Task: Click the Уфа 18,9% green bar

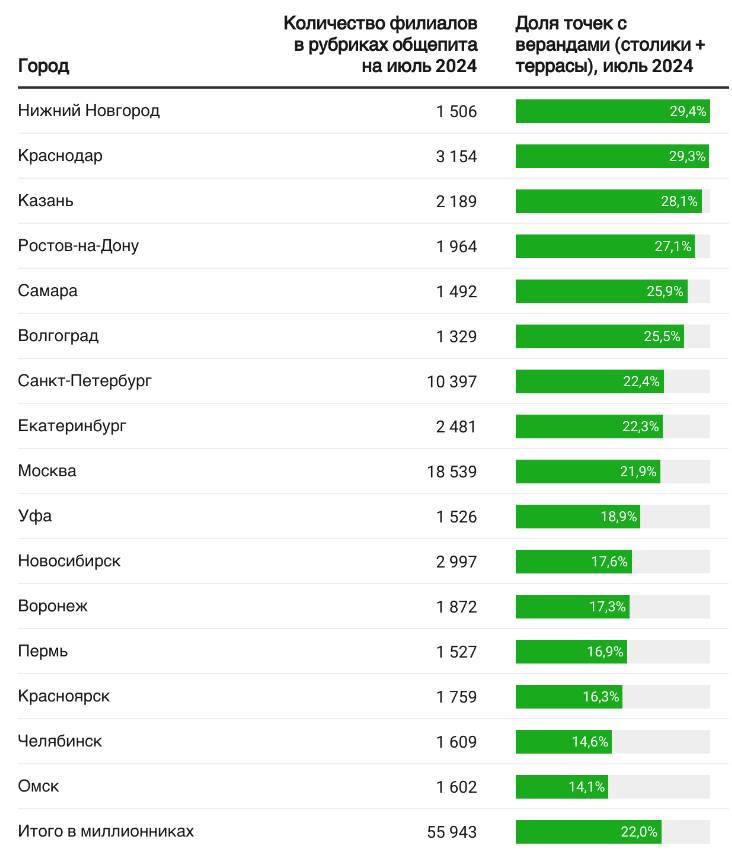Action: click(577, 516)
